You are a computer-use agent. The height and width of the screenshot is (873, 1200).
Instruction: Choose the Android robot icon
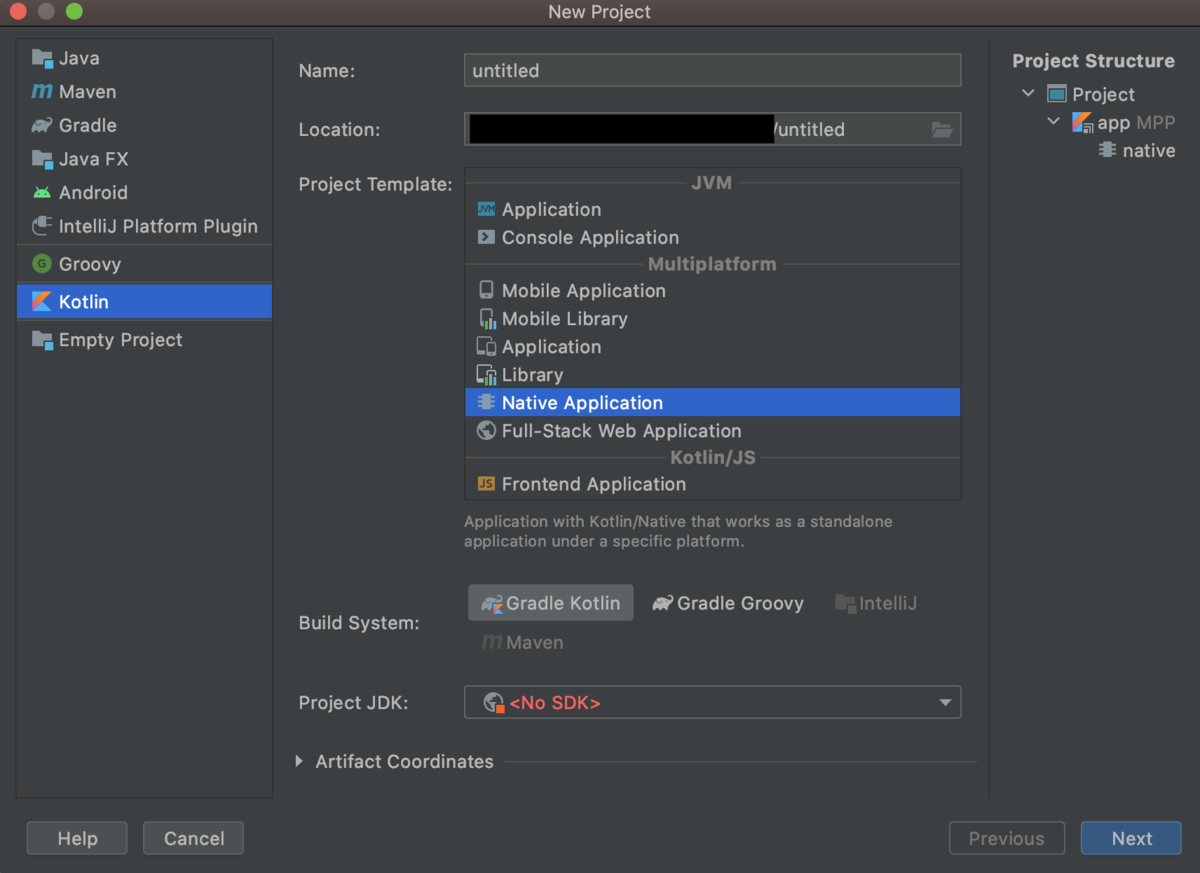coord(42,193)
